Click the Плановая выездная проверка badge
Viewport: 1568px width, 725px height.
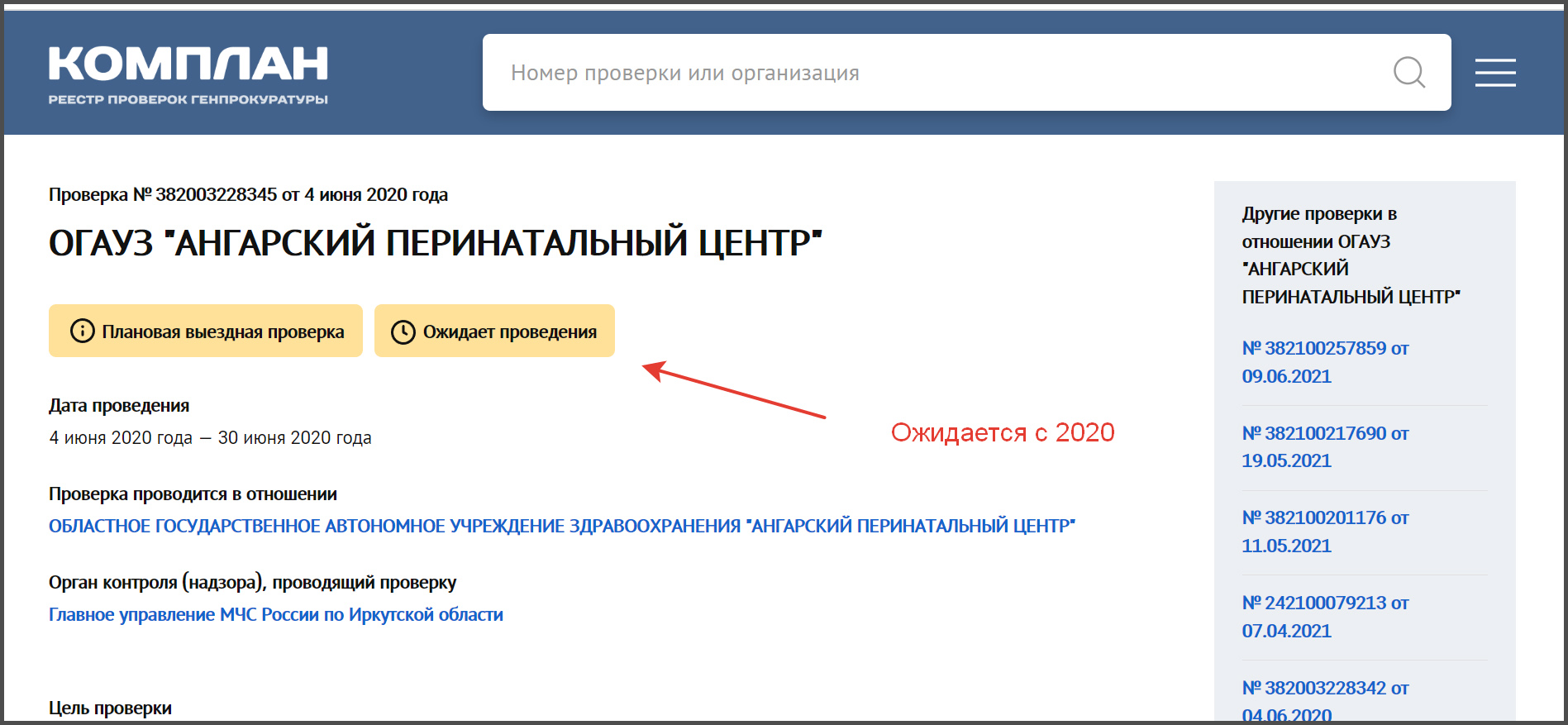click(206, 331)
